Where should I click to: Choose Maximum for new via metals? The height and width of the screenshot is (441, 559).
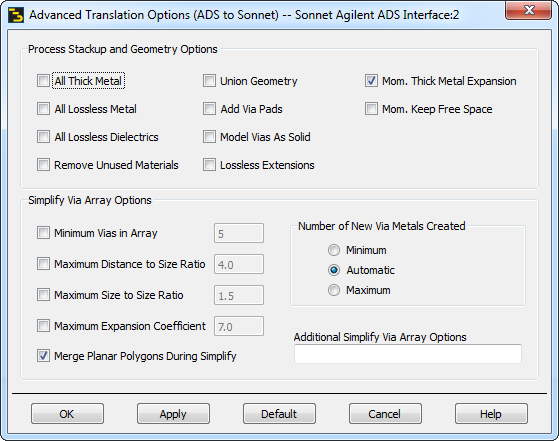(x=334, y=290)
